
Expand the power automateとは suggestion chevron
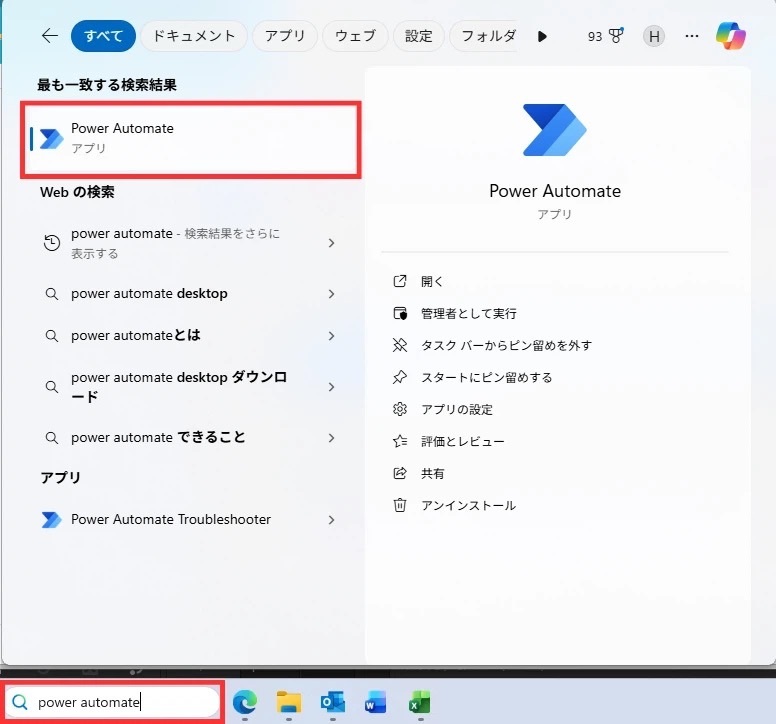coord(331,336)
